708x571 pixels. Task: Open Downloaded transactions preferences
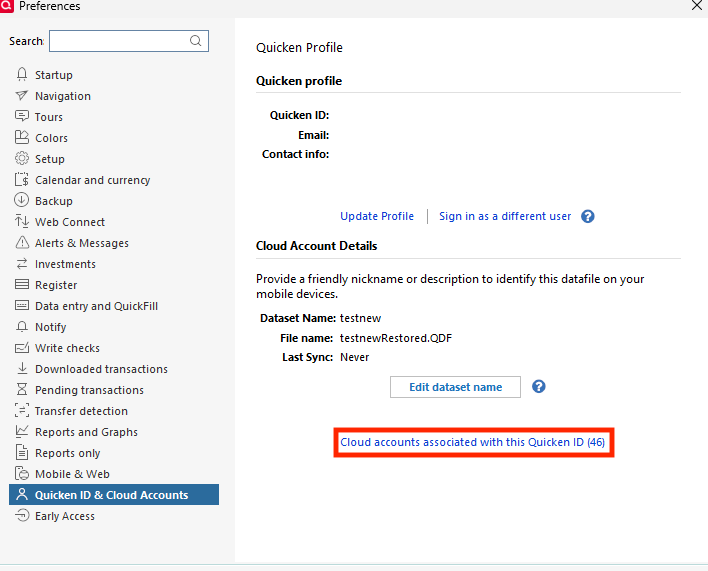(101, 369)
